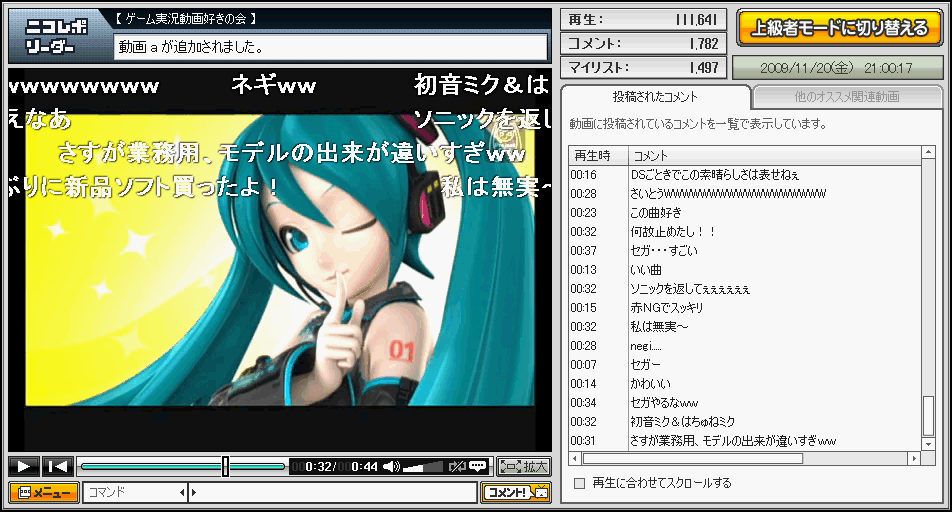
Task: Collapse command panel with left arrow
Action: click(x=182, y=493)
